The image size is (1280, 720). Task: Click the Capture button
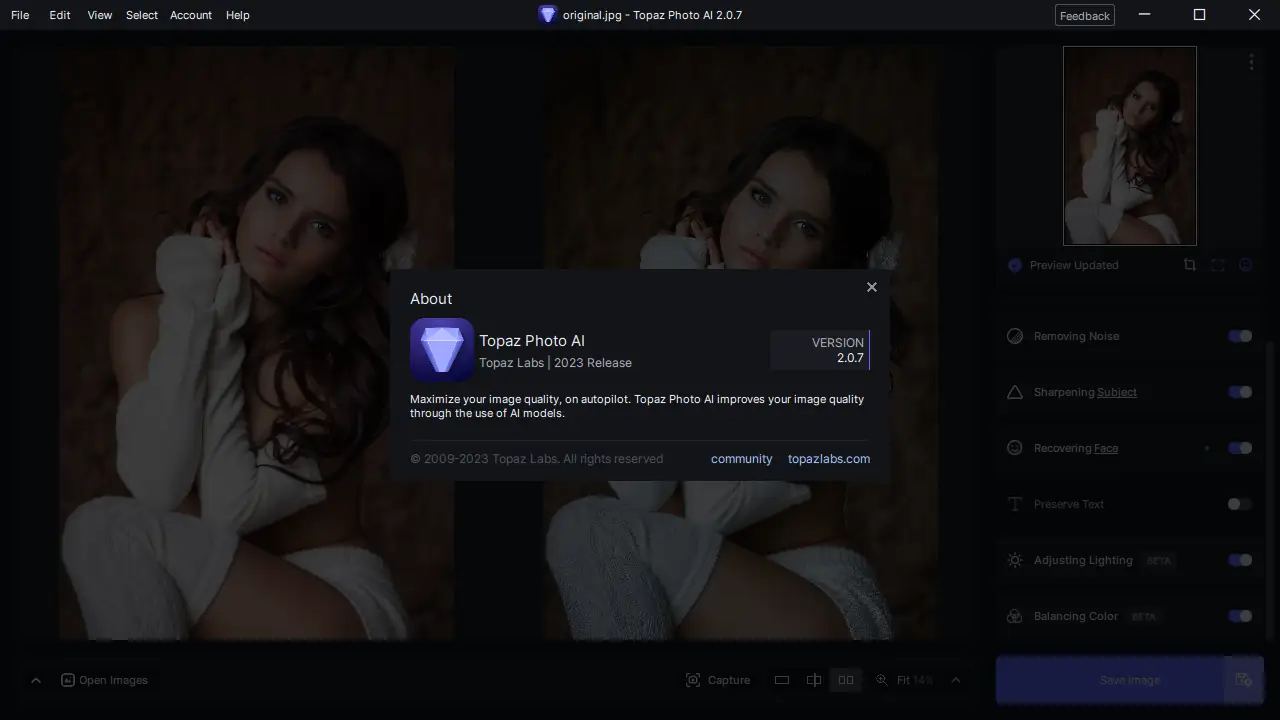[x=718, y=680]
